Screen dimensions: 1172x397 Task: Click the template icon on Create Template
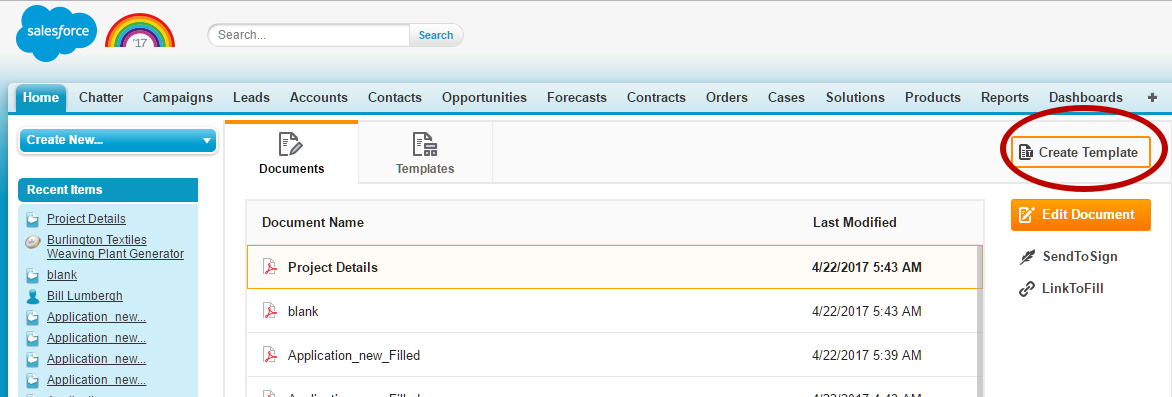tap(1026, 153)
